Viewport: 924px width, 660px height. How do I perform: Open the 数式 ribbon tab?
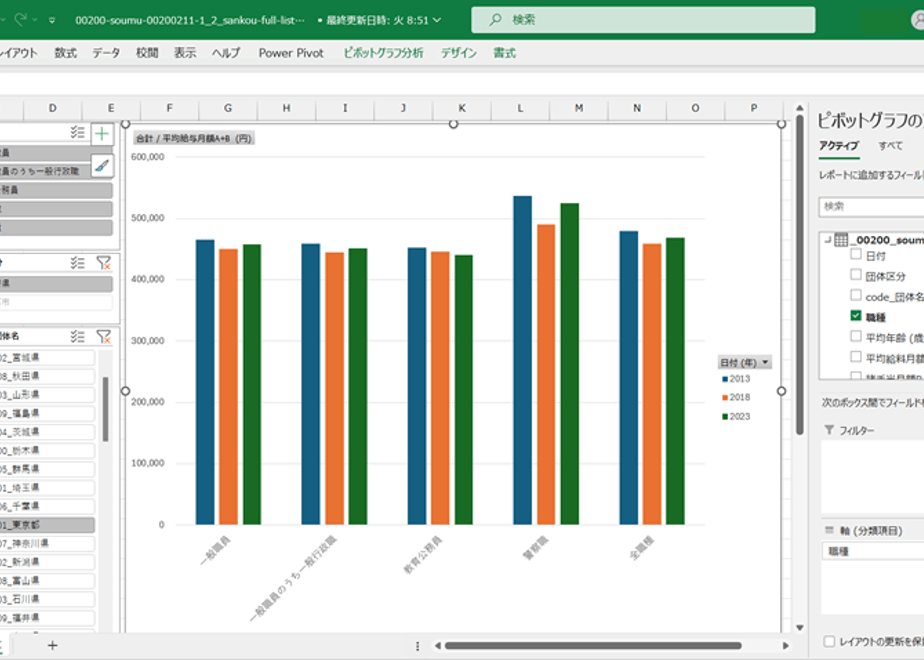pyautogui.click(x=65, y=53)
